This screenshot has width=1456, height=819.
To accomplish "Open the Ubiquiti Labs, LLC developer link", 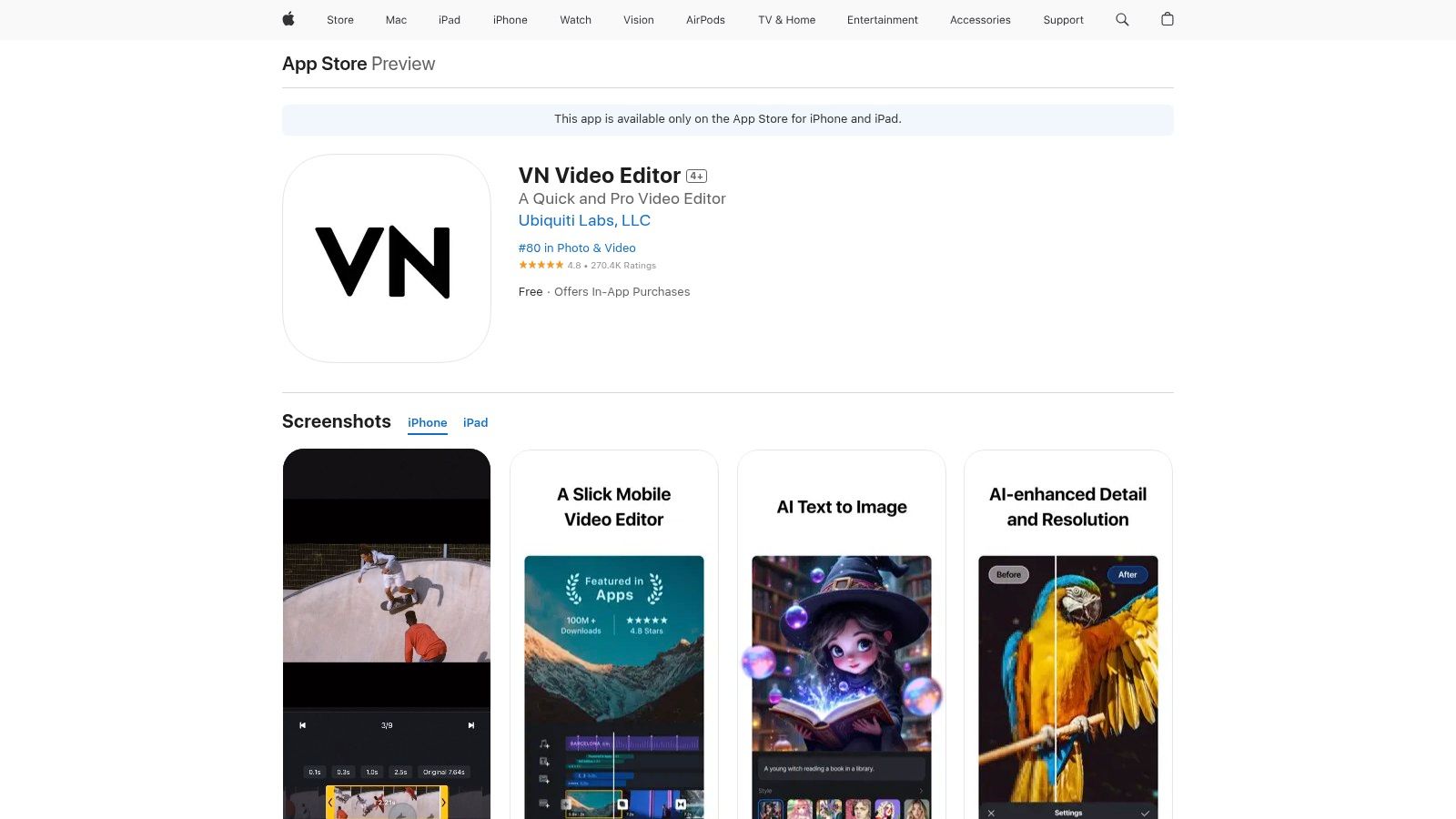I will point(584,220).
